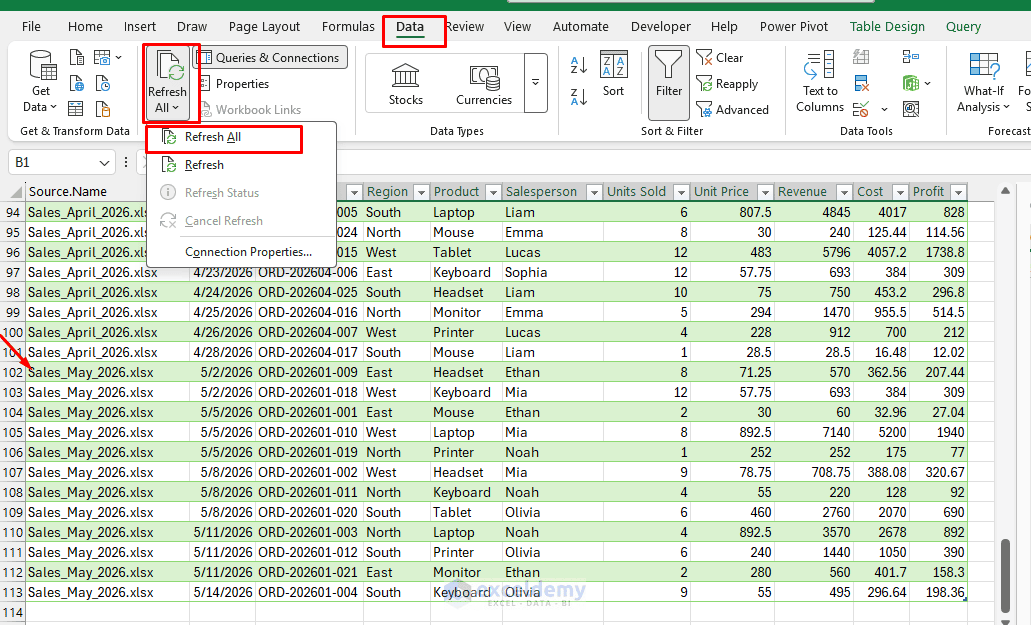Click the From Table/Range icon

point(77,108)
